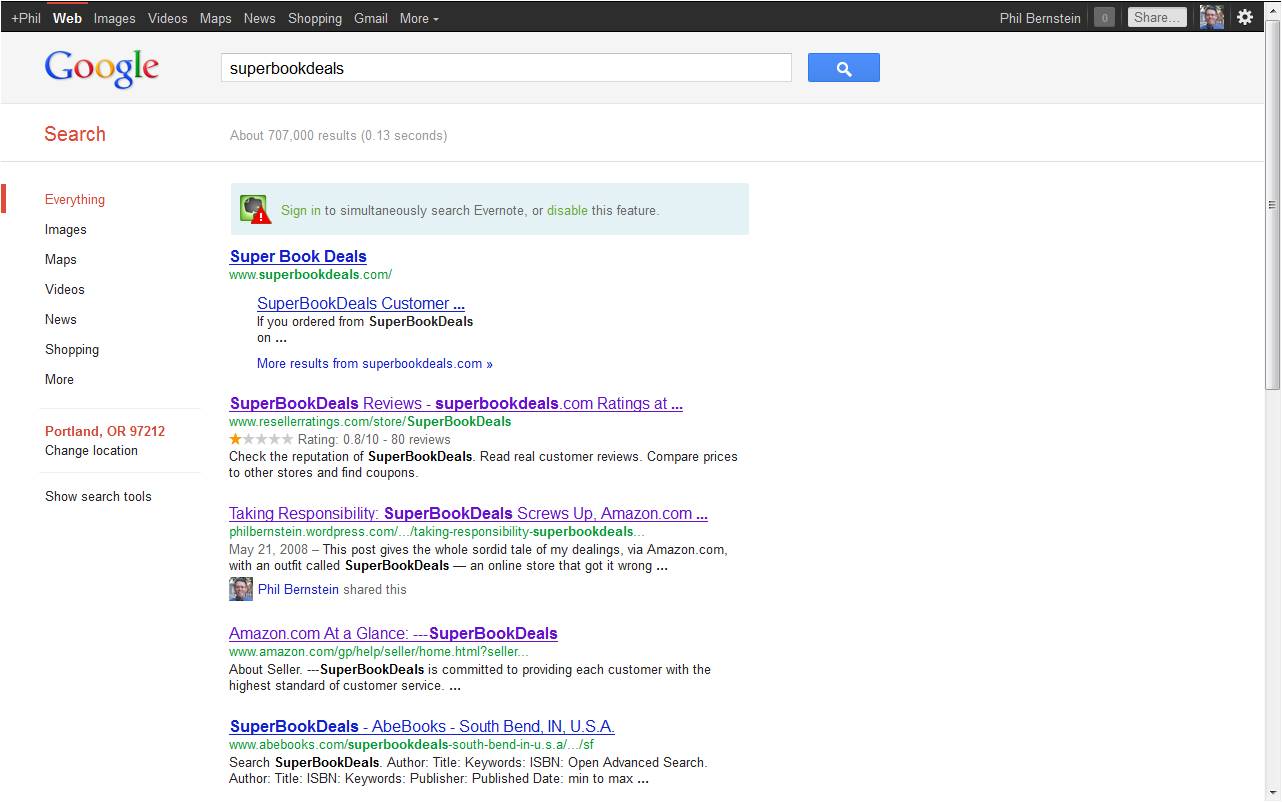The width and height of the screenshot is (1282, 802).
Task: Open the notifications counter box
Action: point(1104,17)
